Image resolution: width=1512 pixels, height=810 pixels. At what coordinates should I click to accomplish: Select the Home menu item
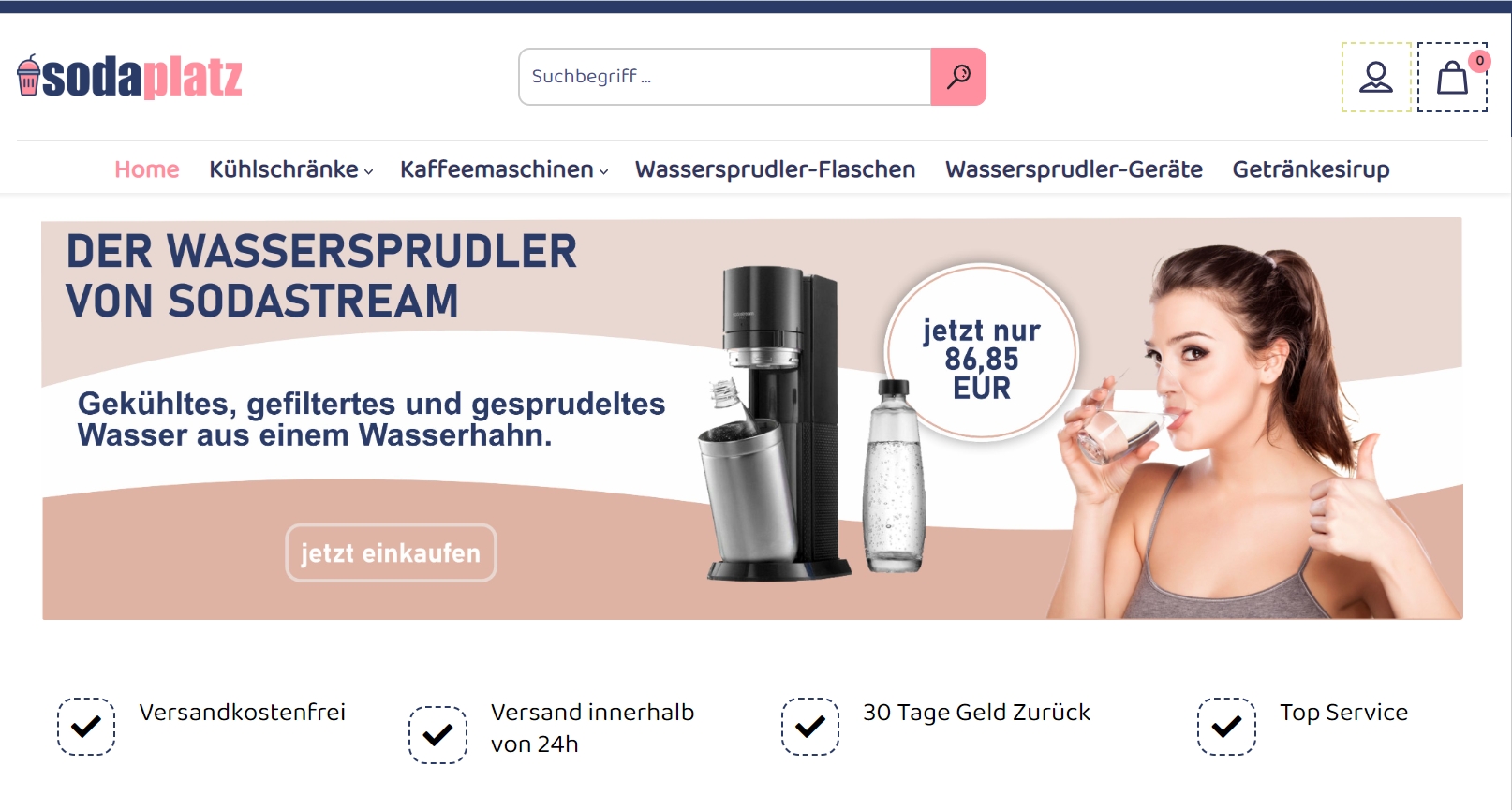(x=147, y=169)
